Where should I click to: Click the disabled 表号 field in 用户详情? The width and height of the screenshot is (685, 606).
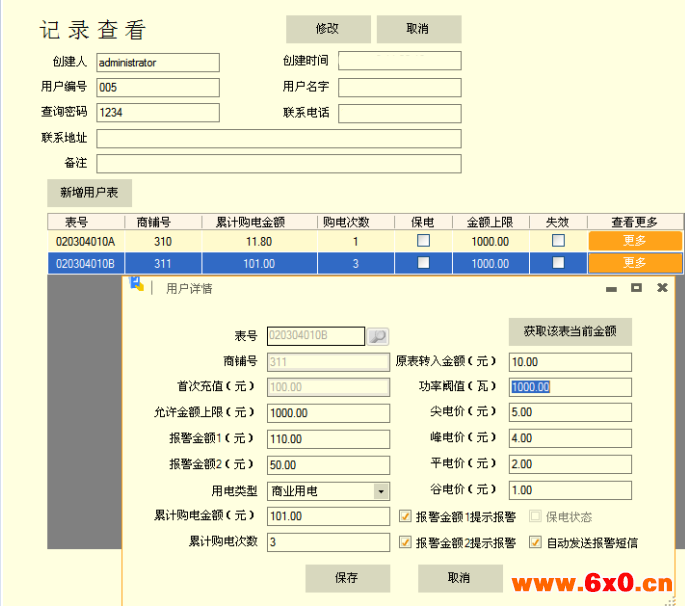(x=316, y=336)
